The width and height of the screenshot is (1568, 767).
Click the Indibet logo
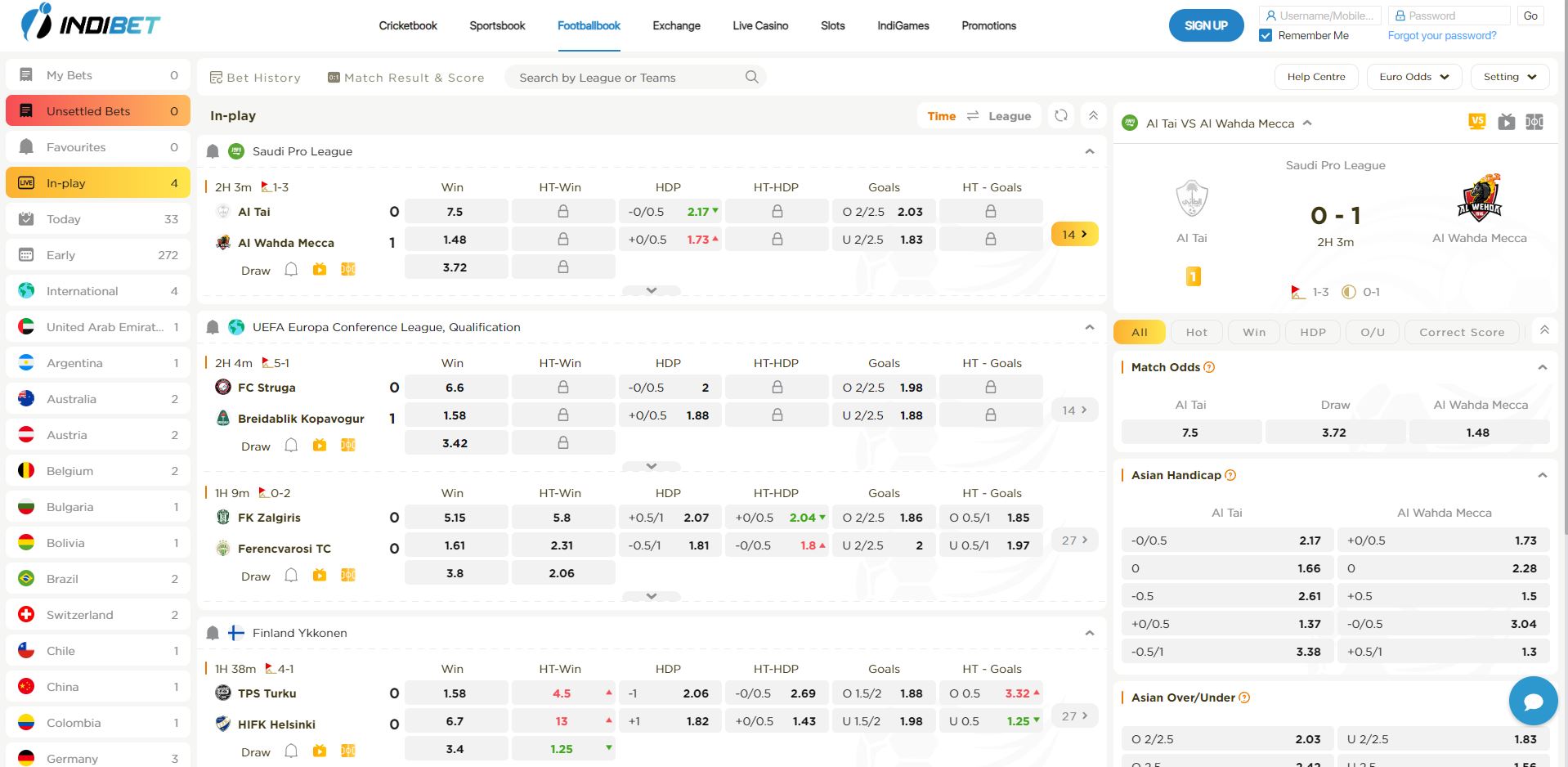tap(91, 23)
